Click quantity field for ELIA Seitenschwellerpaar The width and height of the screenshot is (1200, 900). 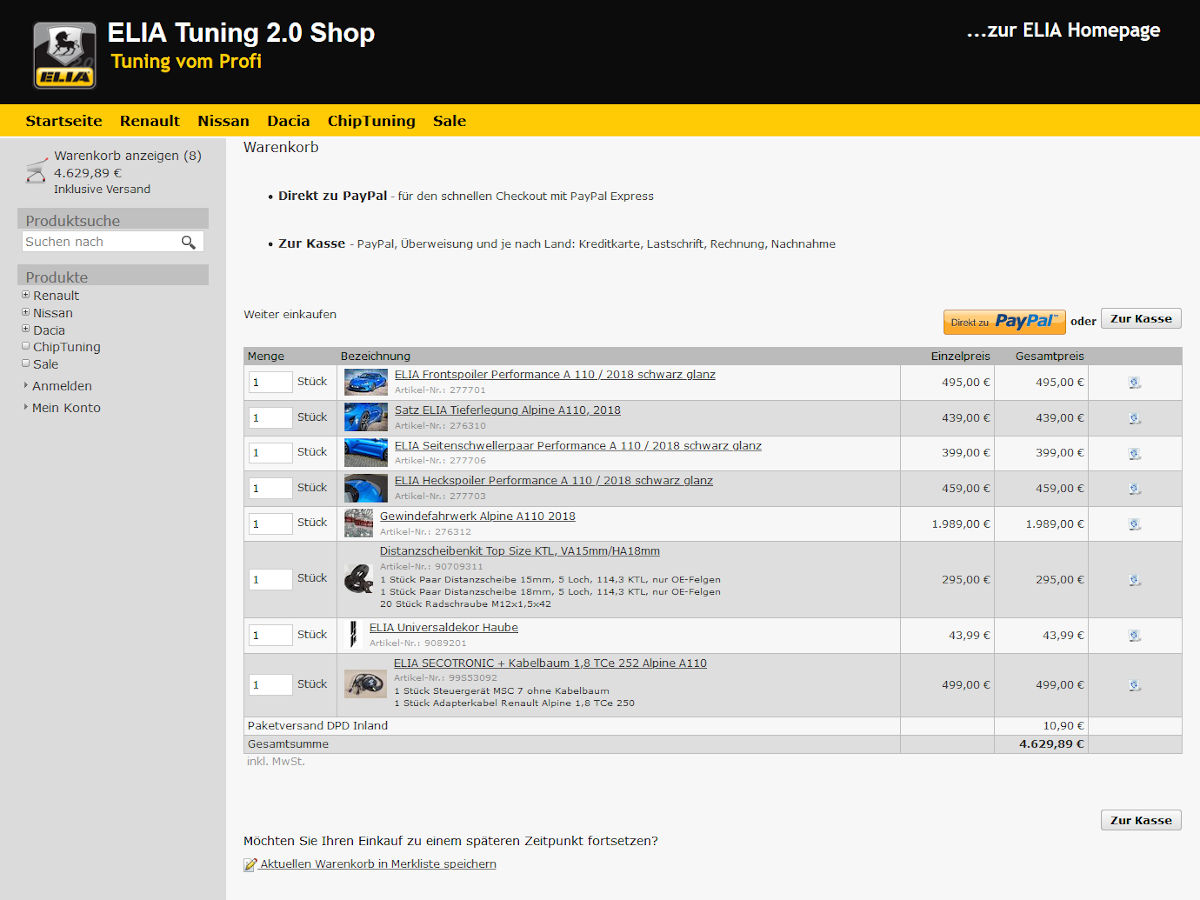click(x=271, y=453)
